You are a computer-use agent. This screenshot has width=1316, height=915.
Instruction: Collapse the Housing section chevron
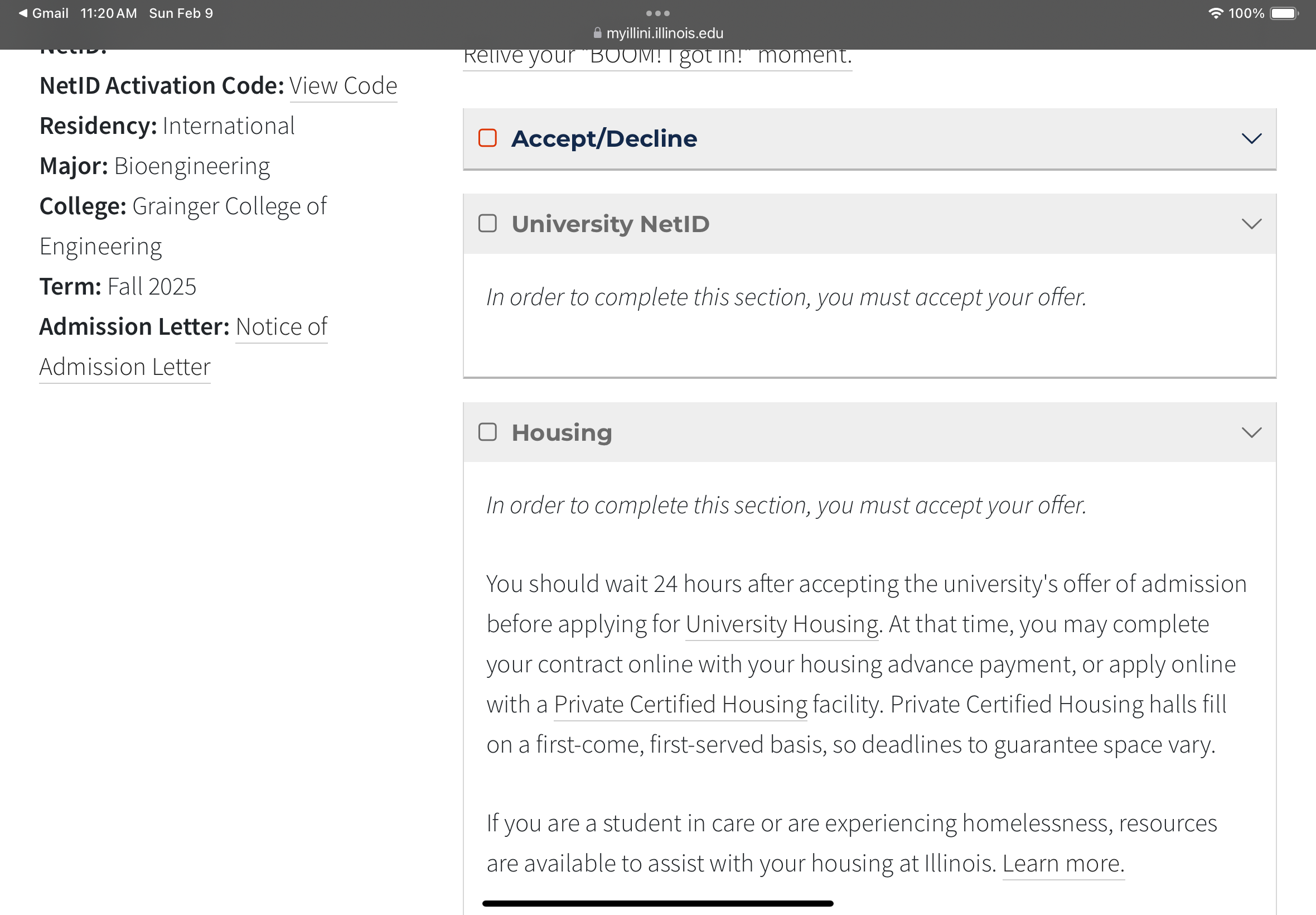[1251, 433]
